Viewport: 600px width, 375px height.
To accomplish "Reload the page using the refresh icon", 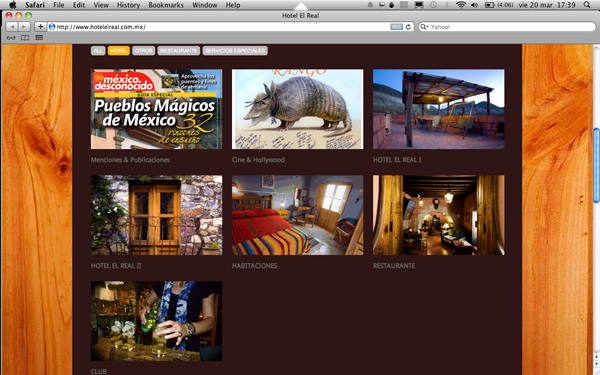I will pos(408,27).
